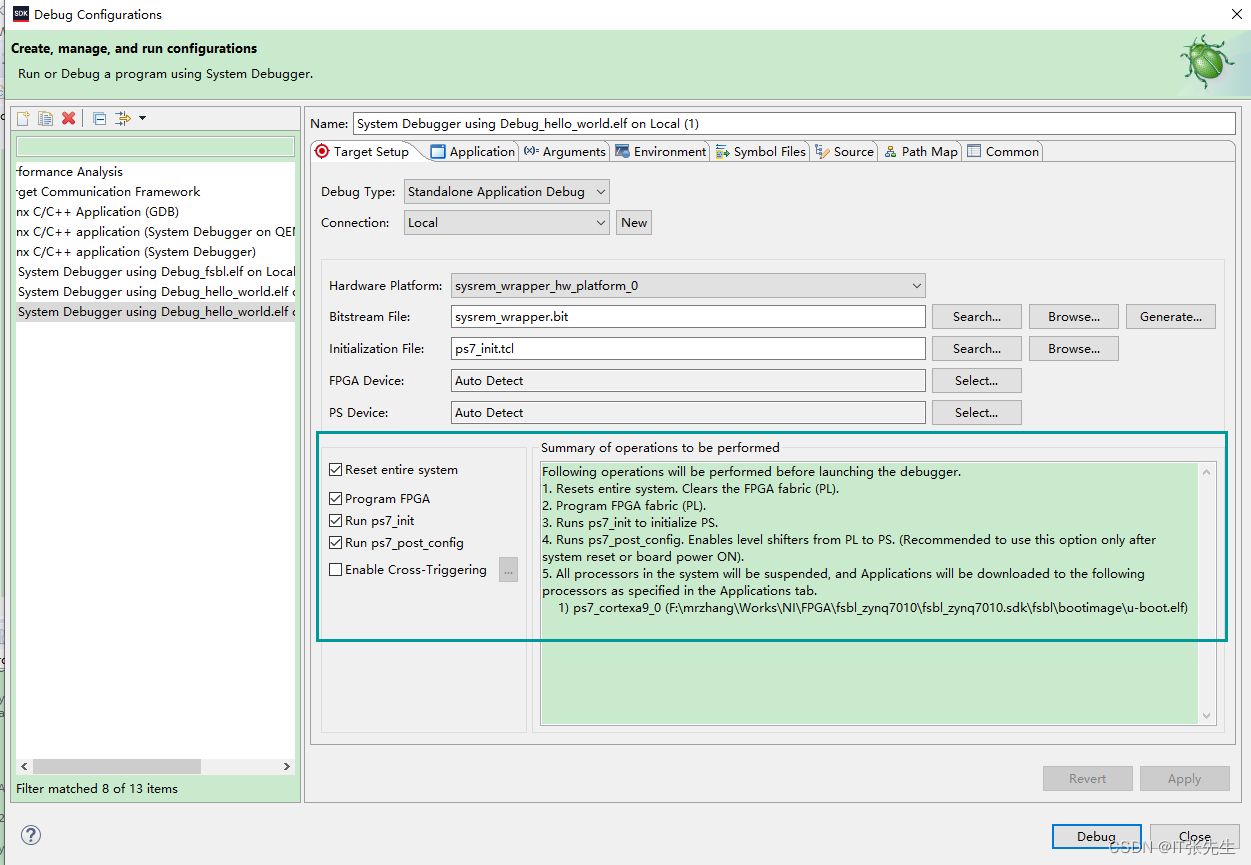Click New next to Connection
This screenshot has width=1251, height=865.
634,223
